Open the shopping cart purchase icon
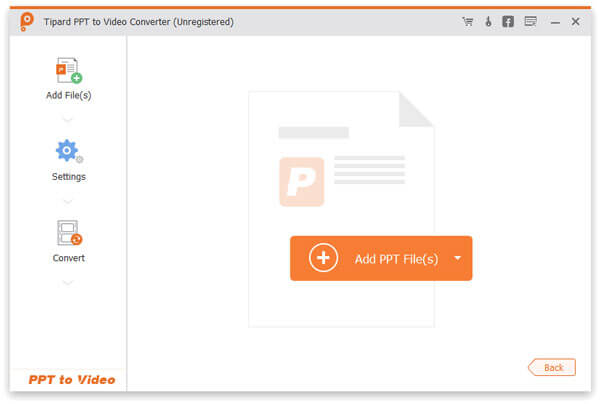Screen dimensions: 600x404 tap(468, 22)
